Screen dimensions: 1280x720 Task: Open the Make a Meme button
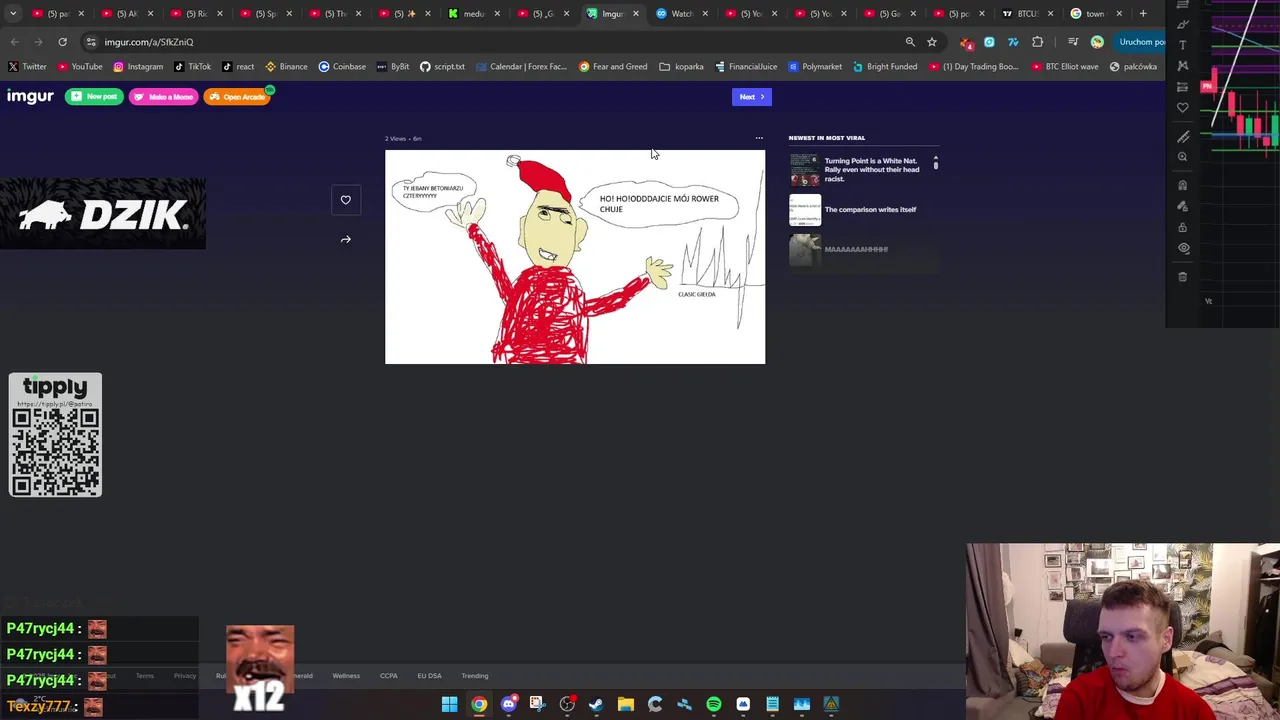164,97
